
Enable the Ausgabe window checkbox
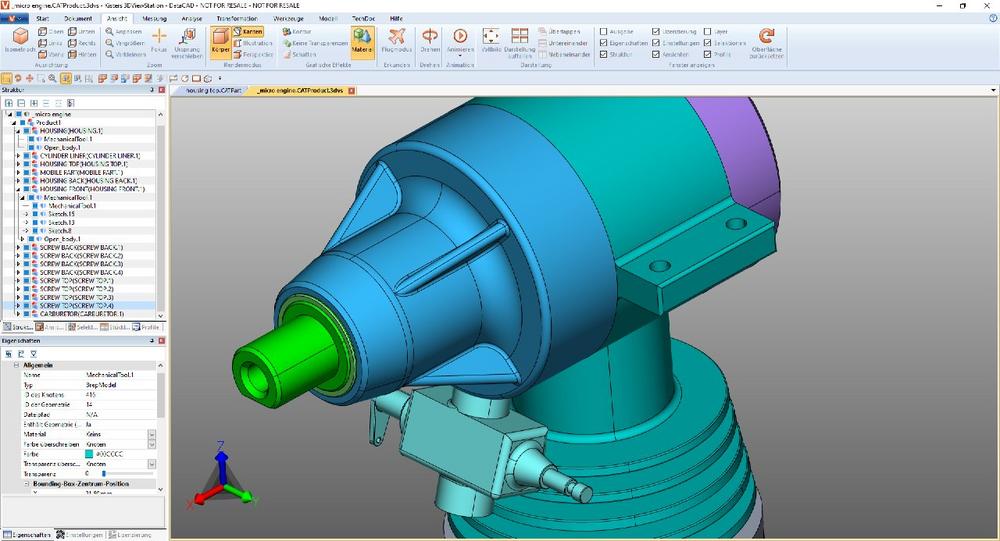(x=603, y=31)
